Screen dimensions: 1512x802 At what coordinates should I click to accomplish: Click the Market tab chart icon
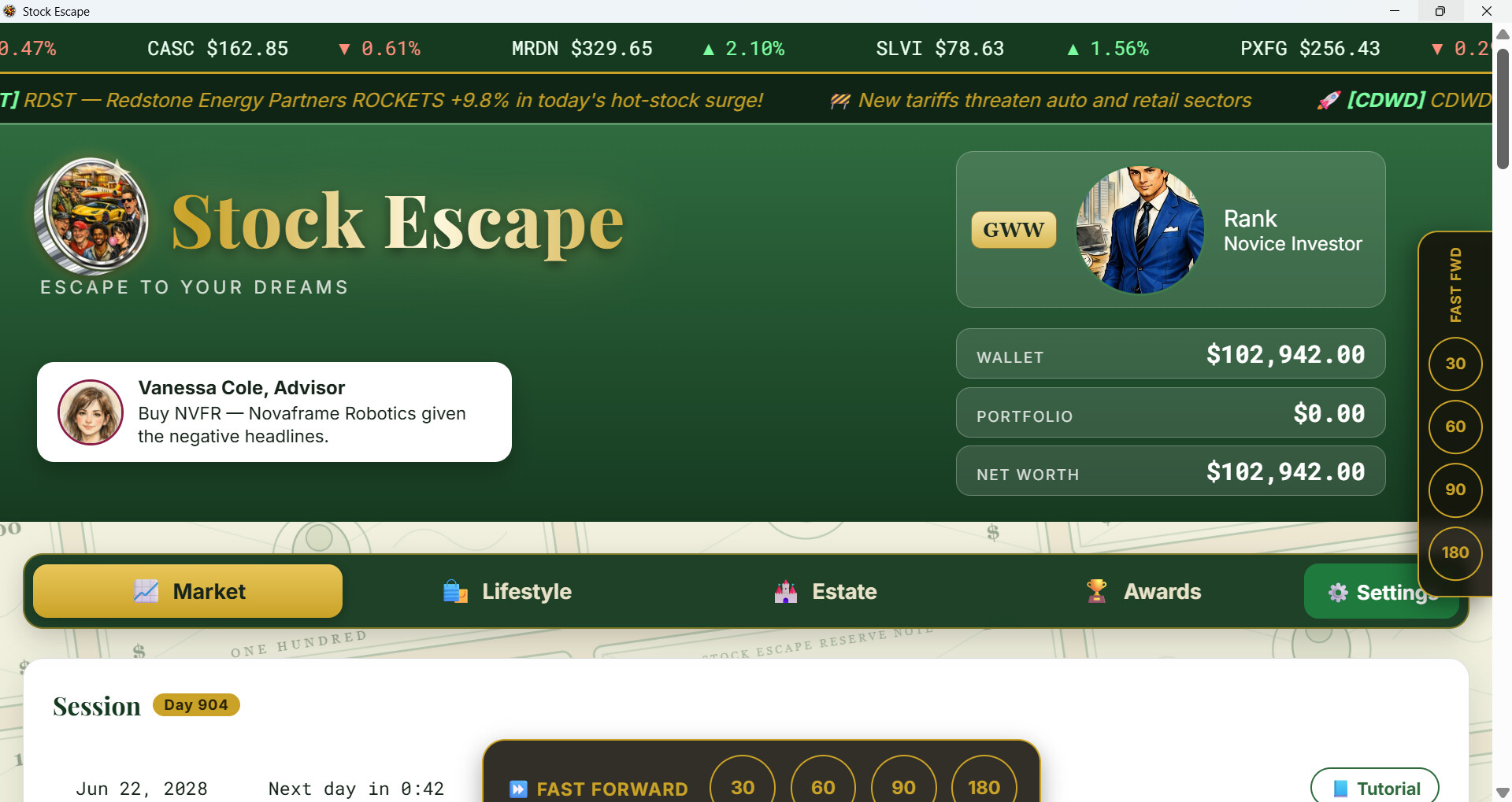(146, 591)
